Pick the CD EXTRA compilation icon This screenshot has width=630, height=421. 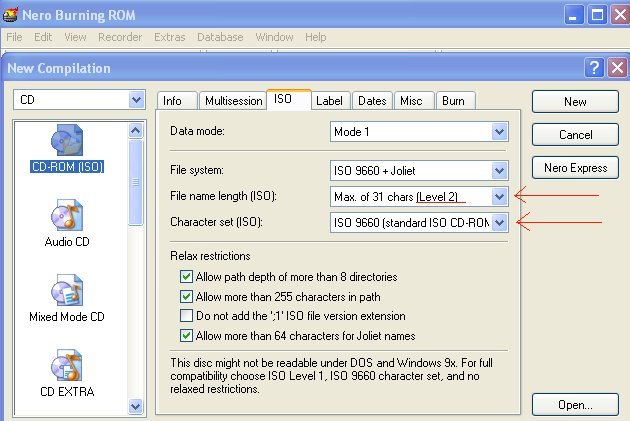point(67,365)
